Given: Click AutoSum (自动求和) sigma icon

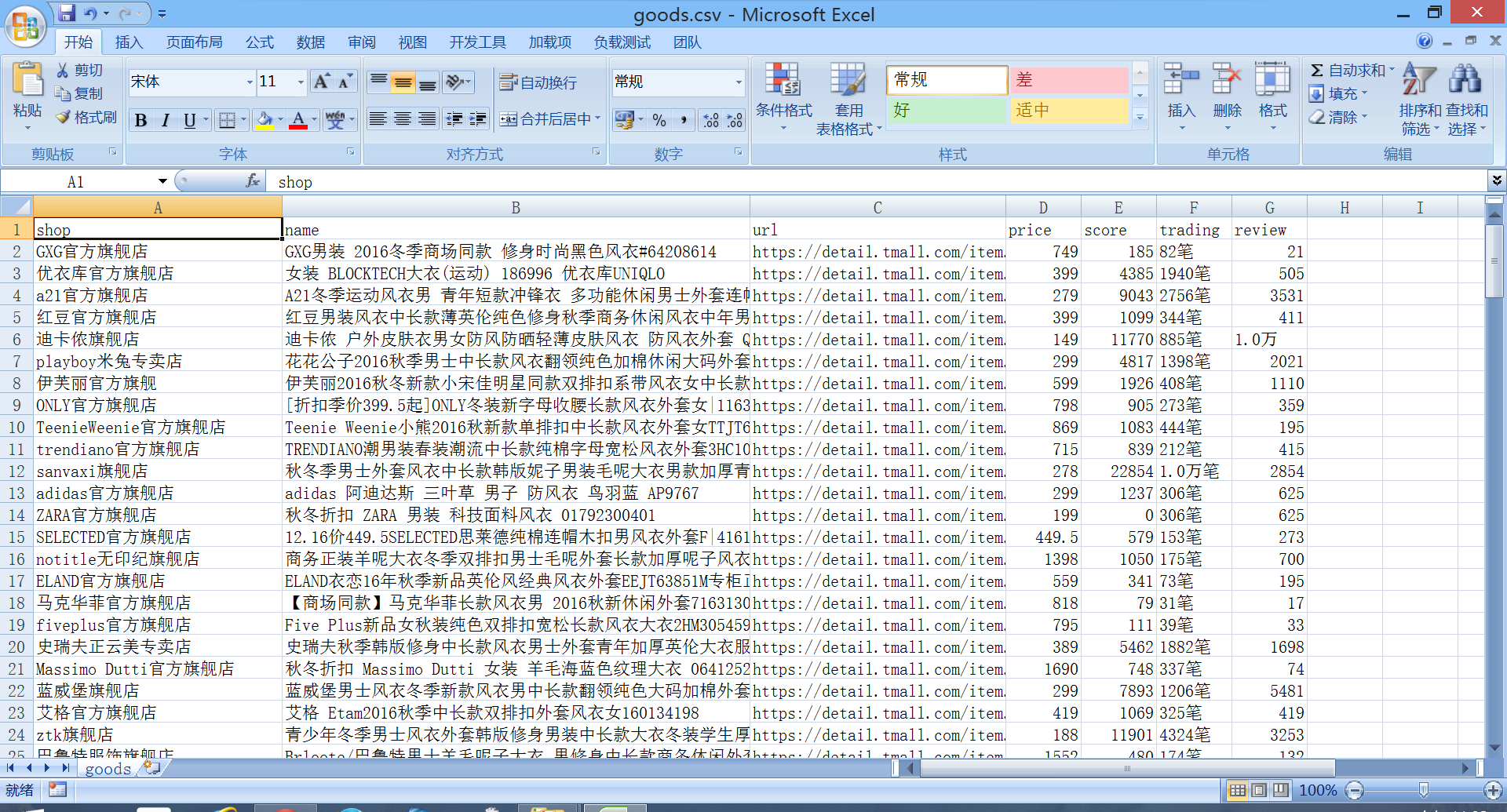Looking at the screenshot, I should tap(1317, 71).
